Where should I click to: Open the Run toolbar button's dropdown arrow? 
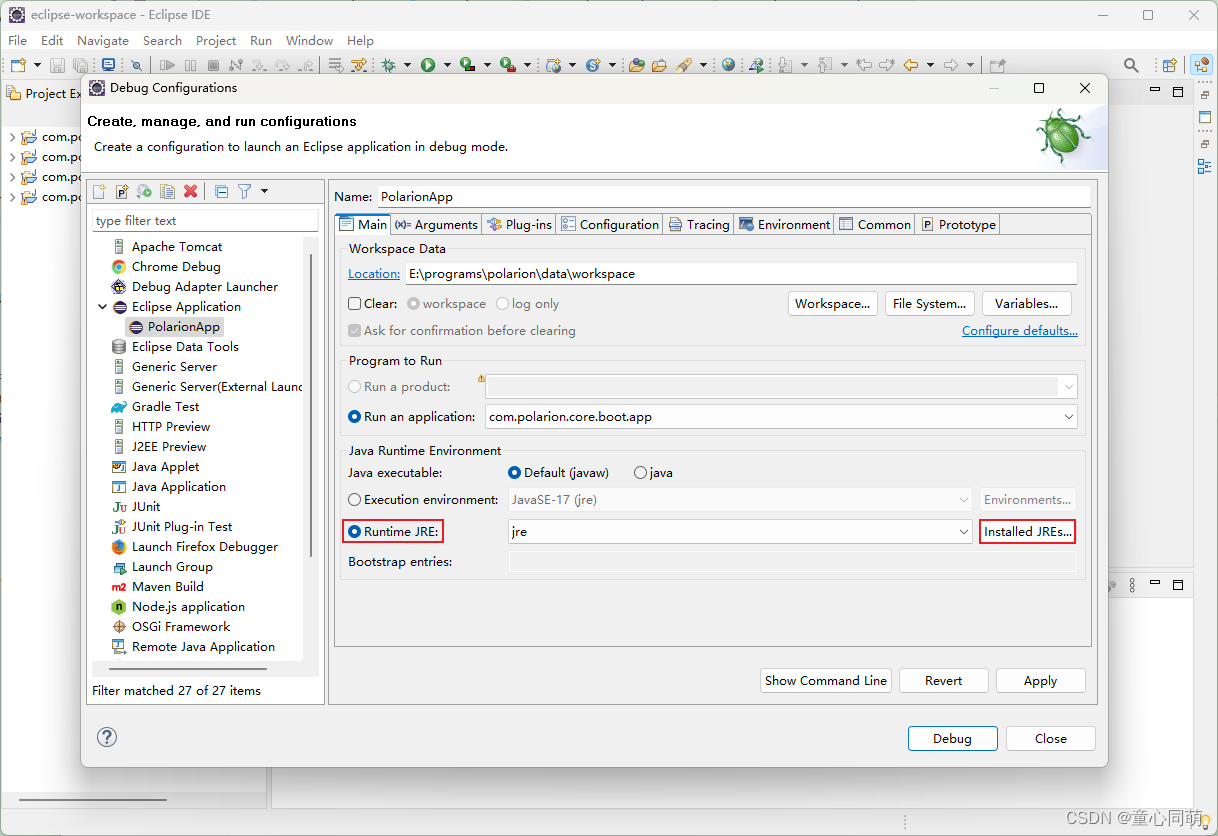coord(447,65)
